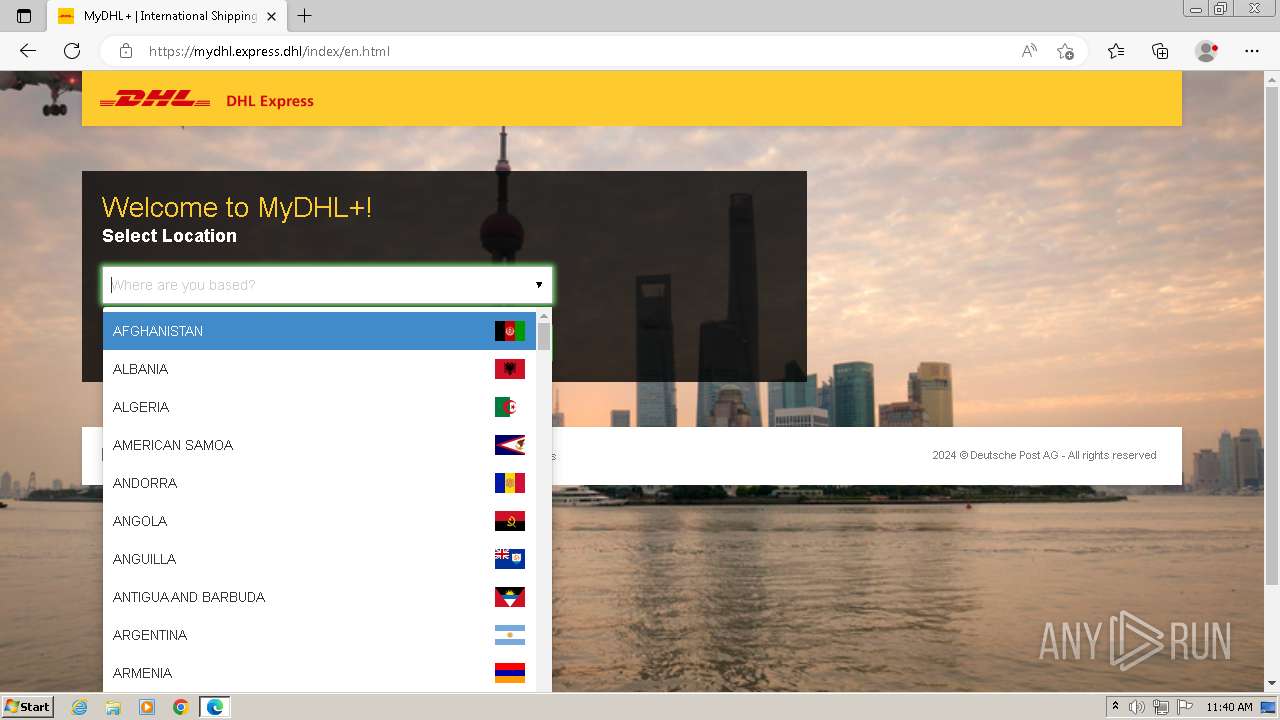The image size is (1280, 720).
Task: Close the MyDHL+ tab
Action: click(272, 16)
